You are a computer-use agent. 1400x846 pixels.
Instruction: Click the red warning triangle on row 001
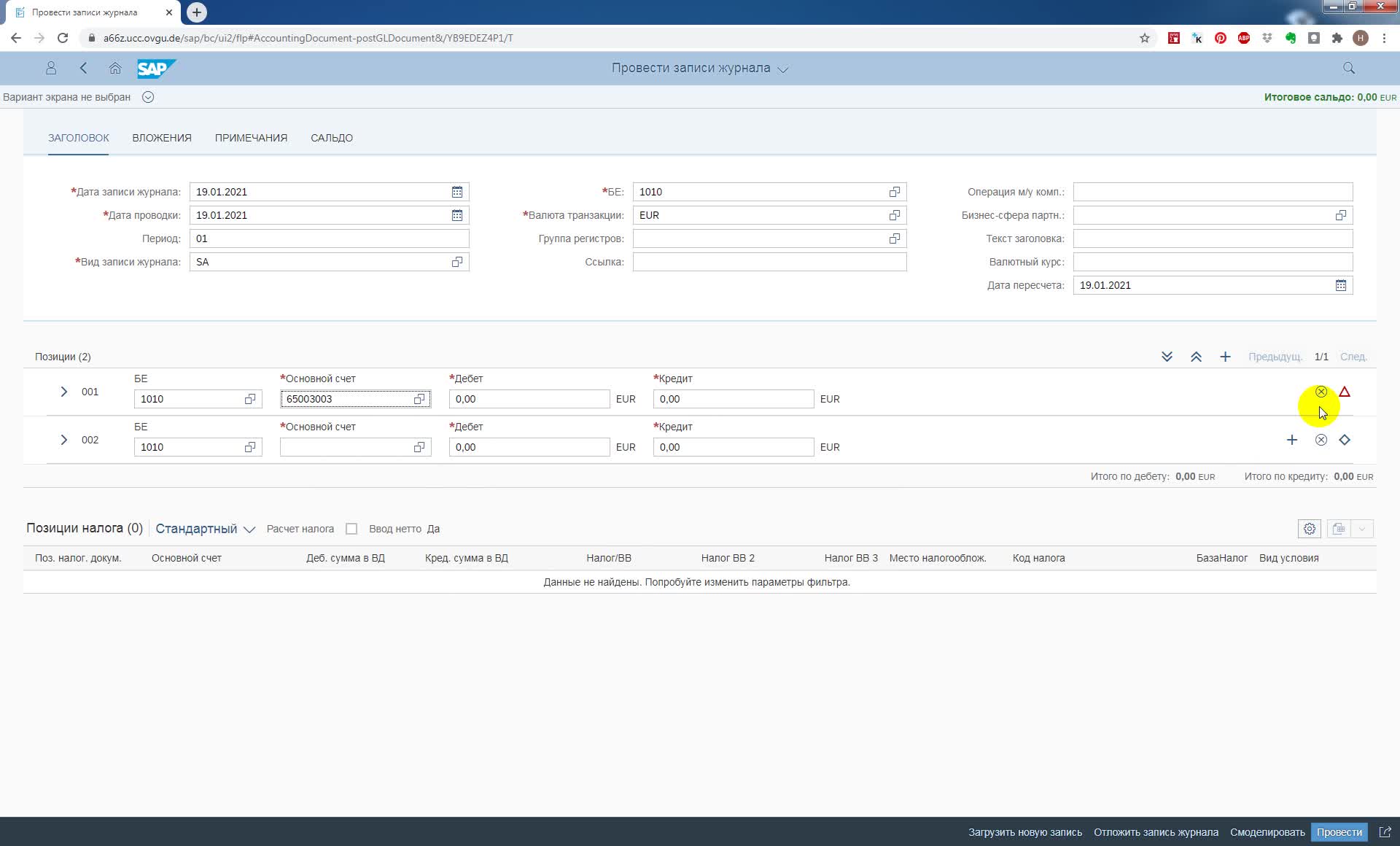pos(1345,392)
